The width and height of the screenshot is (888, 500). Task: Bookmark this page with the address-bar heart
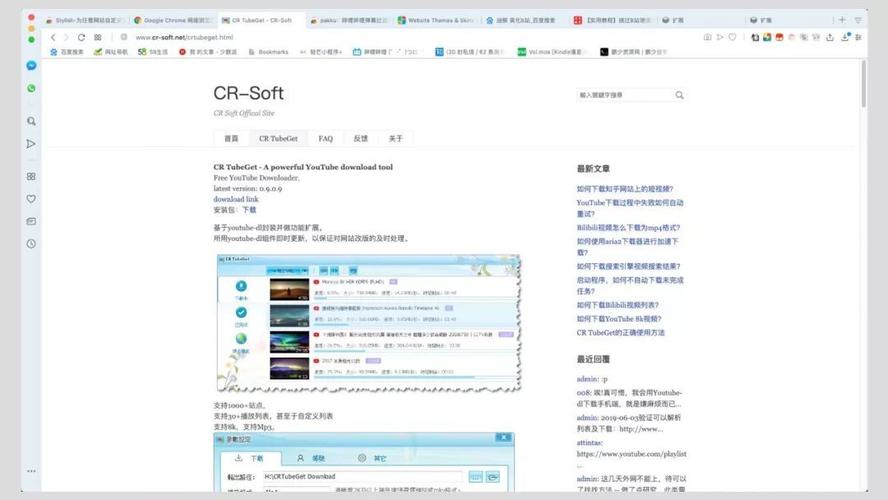click(732, 37)
